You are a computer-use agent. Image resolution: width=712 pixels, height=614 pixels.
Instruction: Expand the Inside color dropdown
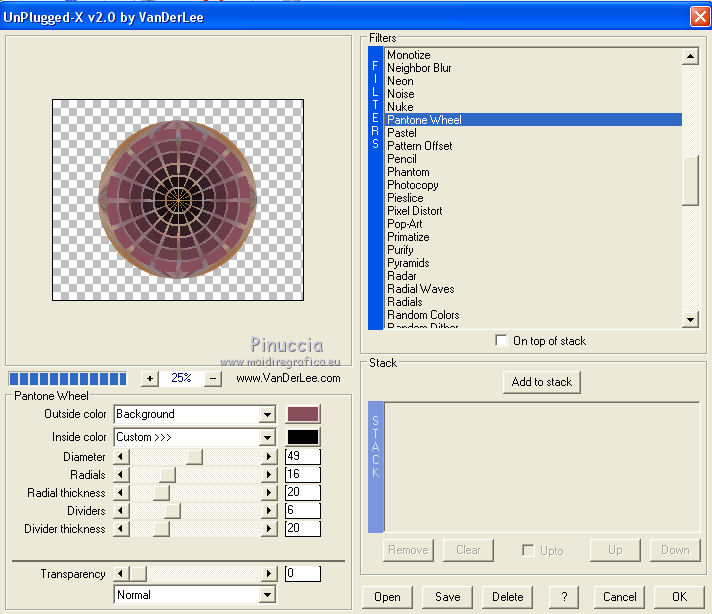click(267, 437)
